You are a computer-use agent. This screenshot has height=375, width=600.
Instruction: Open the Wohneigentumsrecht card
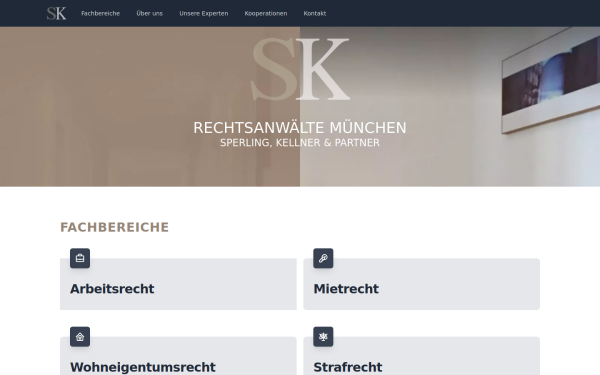tap(178, 356)
